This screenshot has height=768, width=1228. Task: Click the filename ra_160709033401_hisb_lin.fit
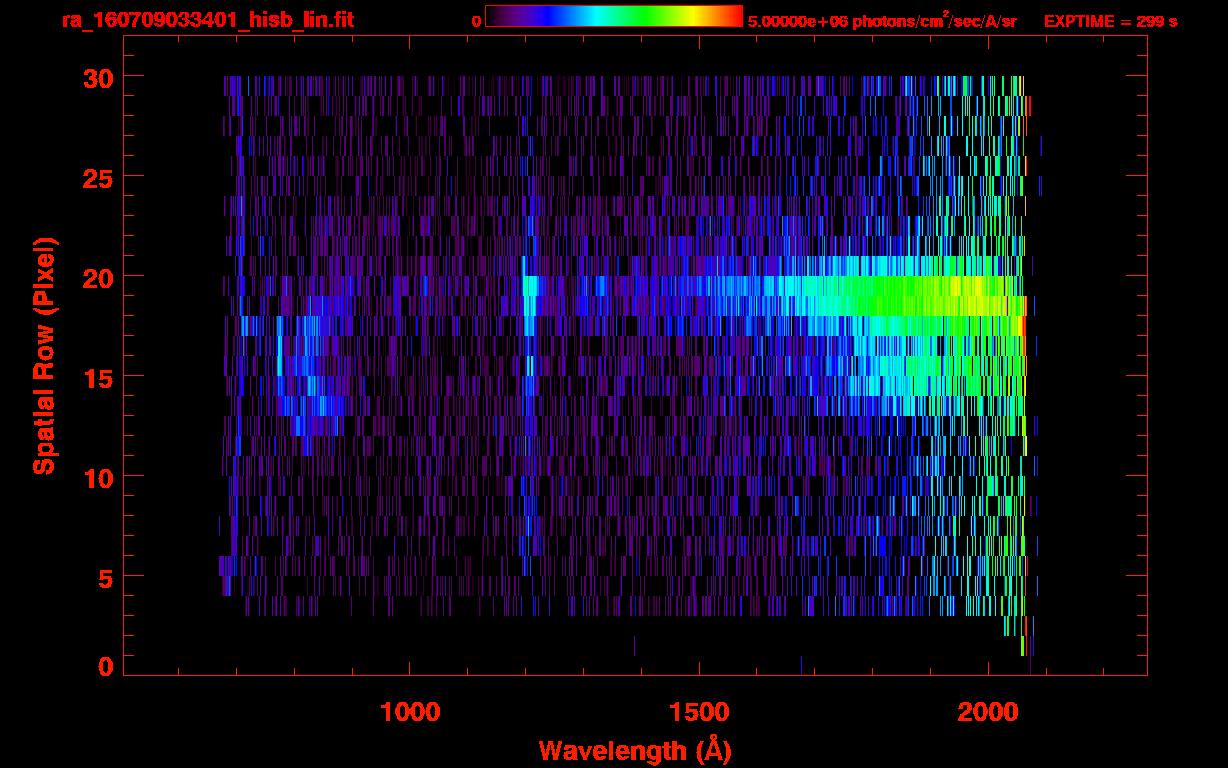pos(207,19)
